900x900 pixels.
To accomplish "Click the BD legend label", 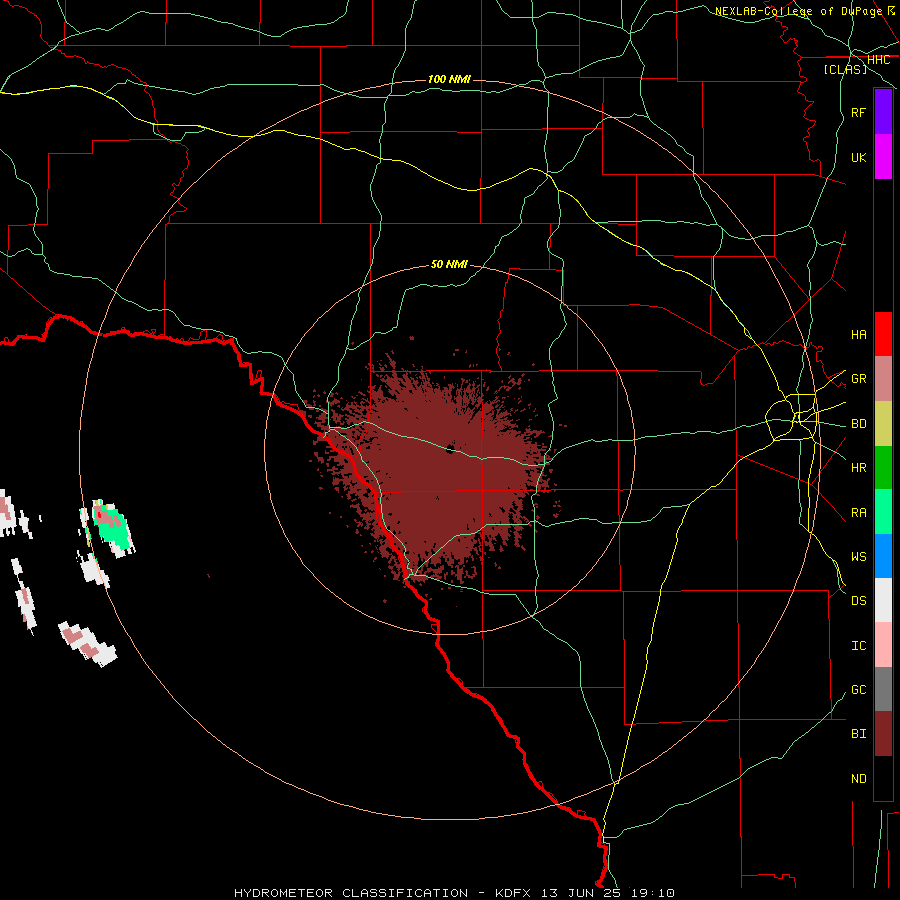I will 858,424.
